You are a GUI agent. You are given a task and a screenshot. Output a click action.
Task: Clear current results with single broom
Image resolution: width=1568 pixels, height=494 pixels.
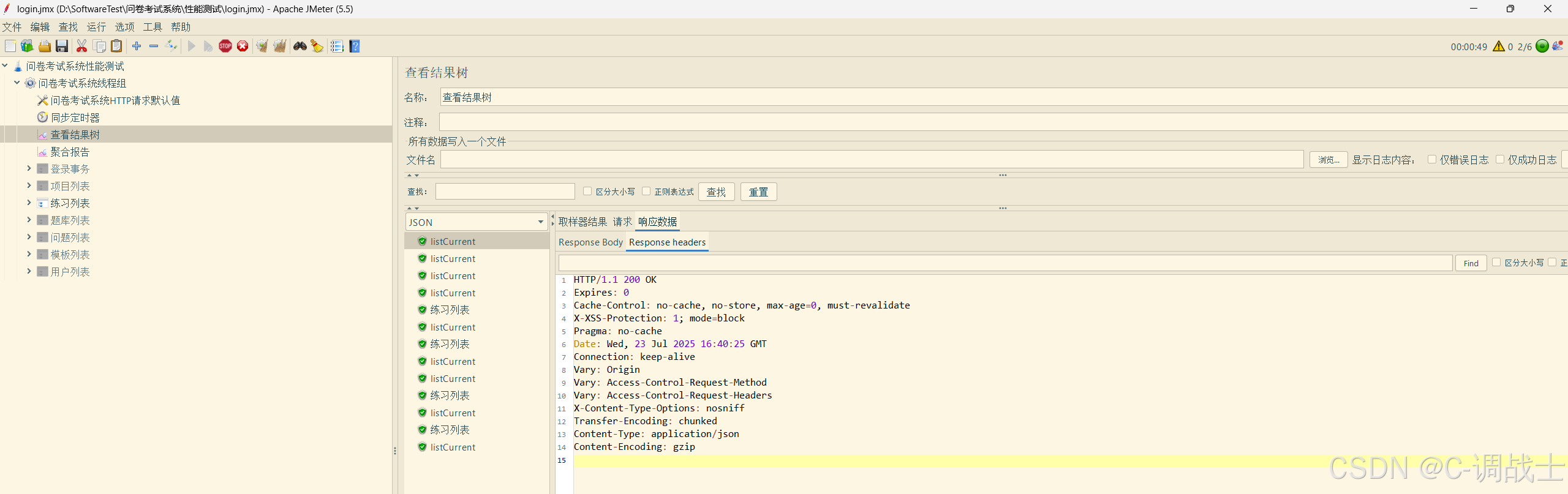[262, 46]
